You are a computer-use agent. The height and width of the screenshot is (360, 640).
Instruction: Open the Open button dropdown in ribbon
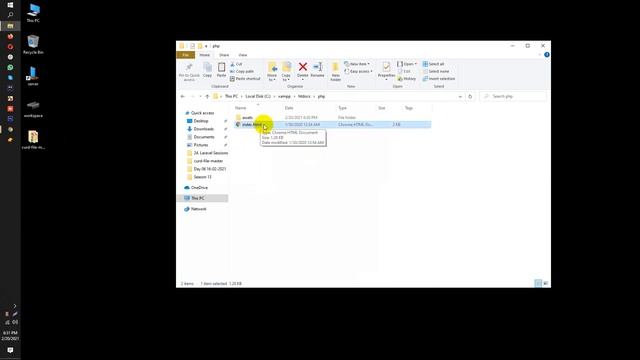point(416,64)
